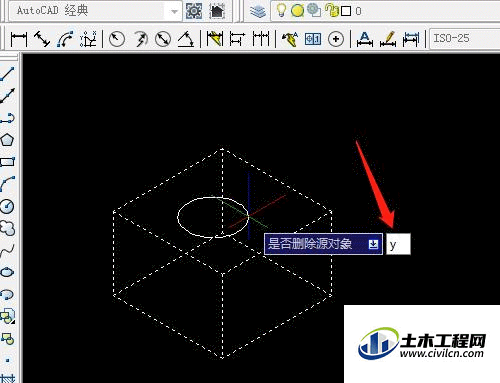The height and width of the screenshot is (383, 500).
Task: Select the Circle tool
Action: pos(7,207)
